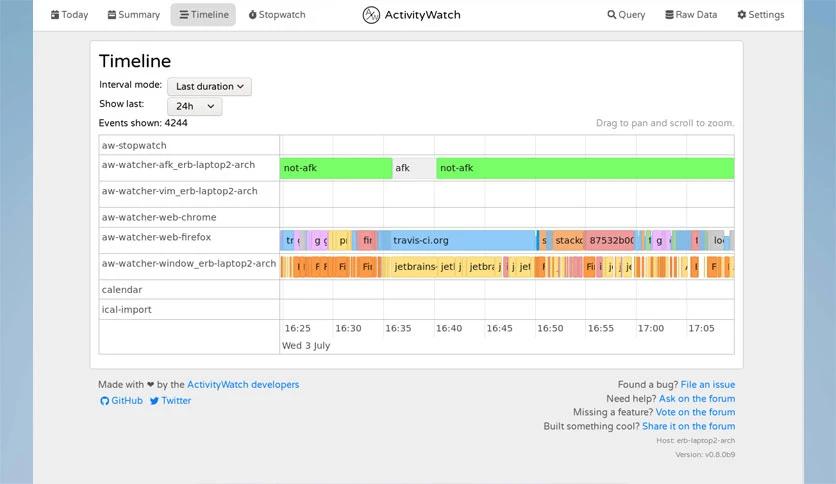This screenshot has height=484, width=836.
Task: Click the Wed 3 July date label
Action: point(306,345)
